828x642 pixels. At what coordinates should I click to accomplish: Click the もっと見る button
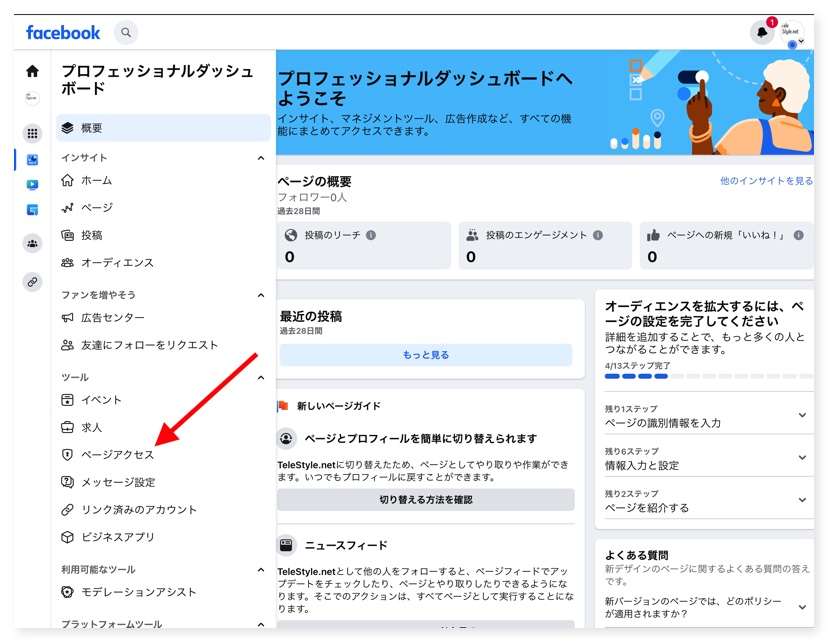point(426,355)
